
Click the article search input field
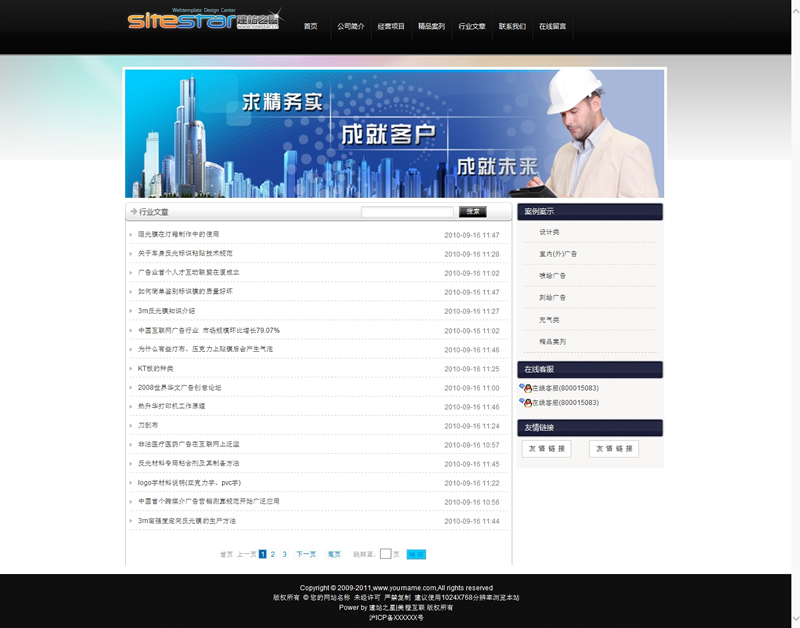[x=407, y=212]
